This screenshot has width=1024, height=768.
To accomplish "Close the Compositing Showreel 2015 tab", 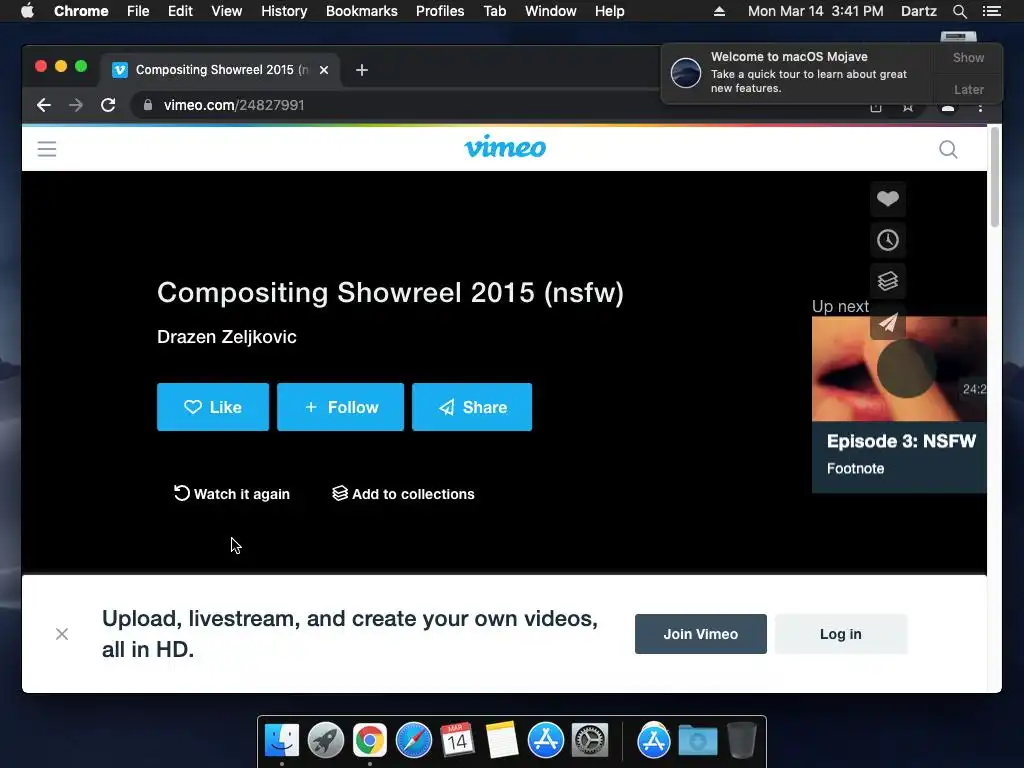I will 324,70.
